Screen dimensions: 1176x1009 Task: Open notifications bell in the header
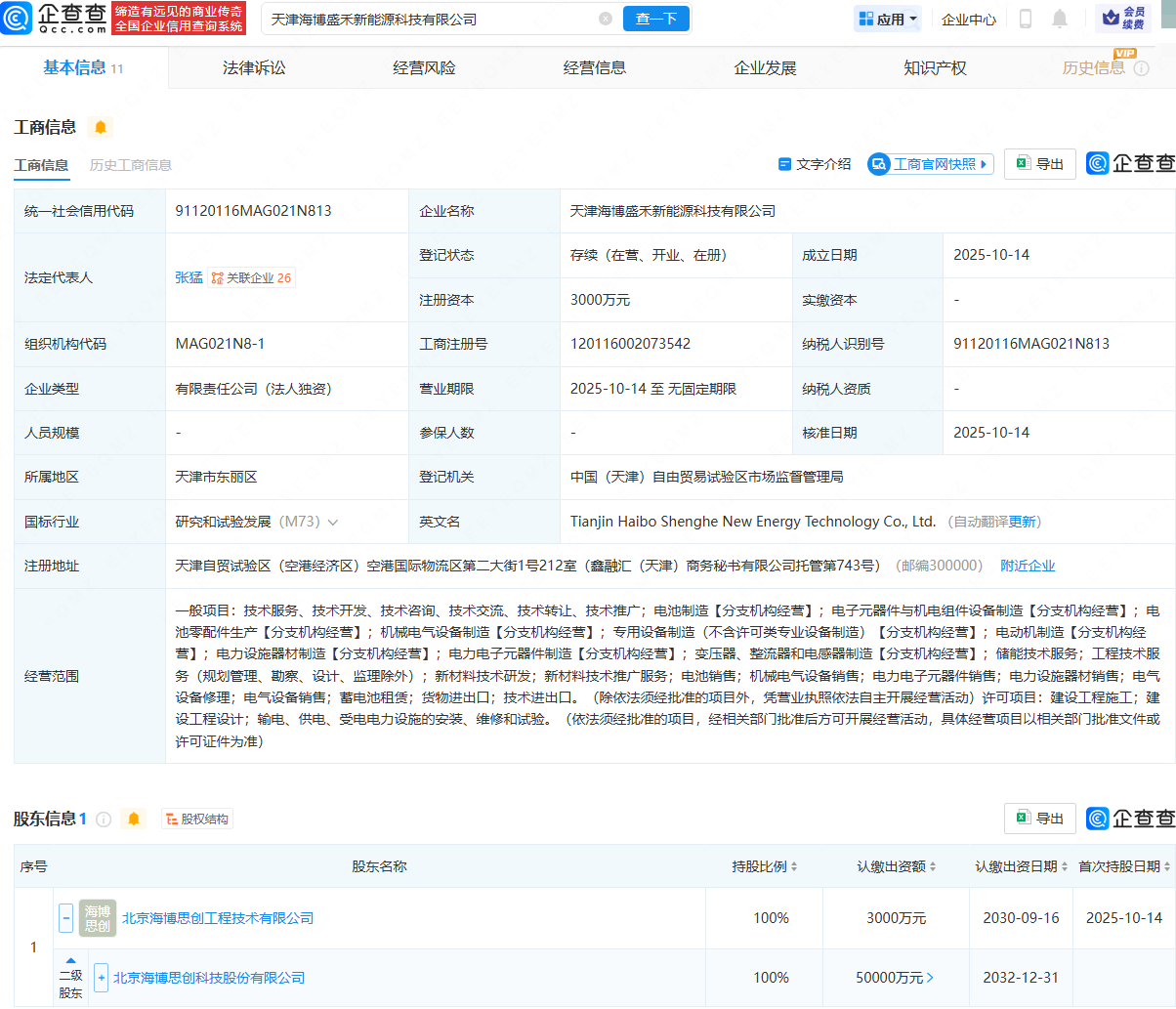[x=1060, y=19]
